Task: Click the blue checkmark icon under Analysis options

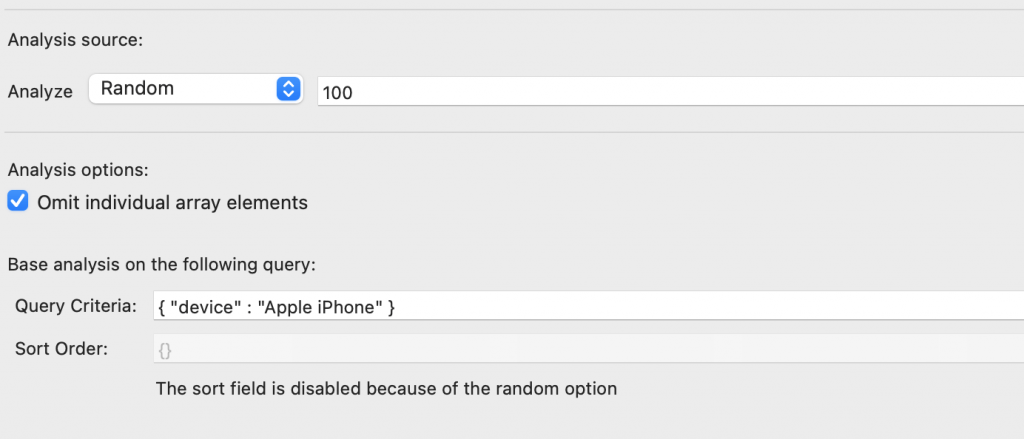Action: (18, 201)
